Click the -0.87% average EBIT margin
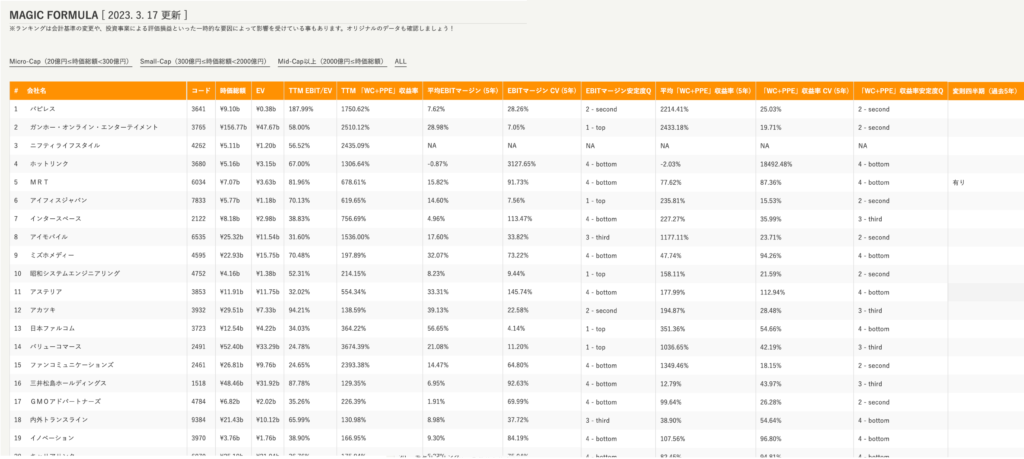This screenshot has width=1024, height=459. pyautogui.click(x=436, y=164)
